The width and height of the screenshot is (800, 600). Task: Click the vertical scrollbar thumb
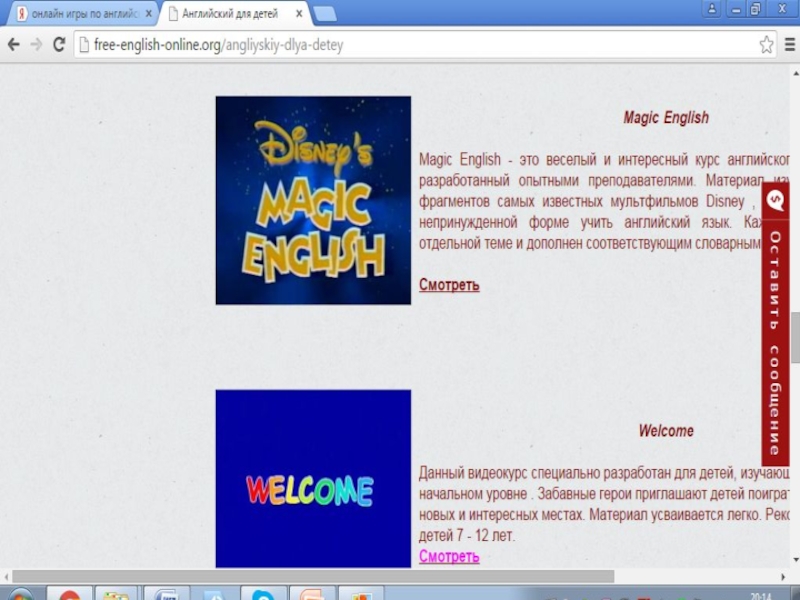(795, 337)
